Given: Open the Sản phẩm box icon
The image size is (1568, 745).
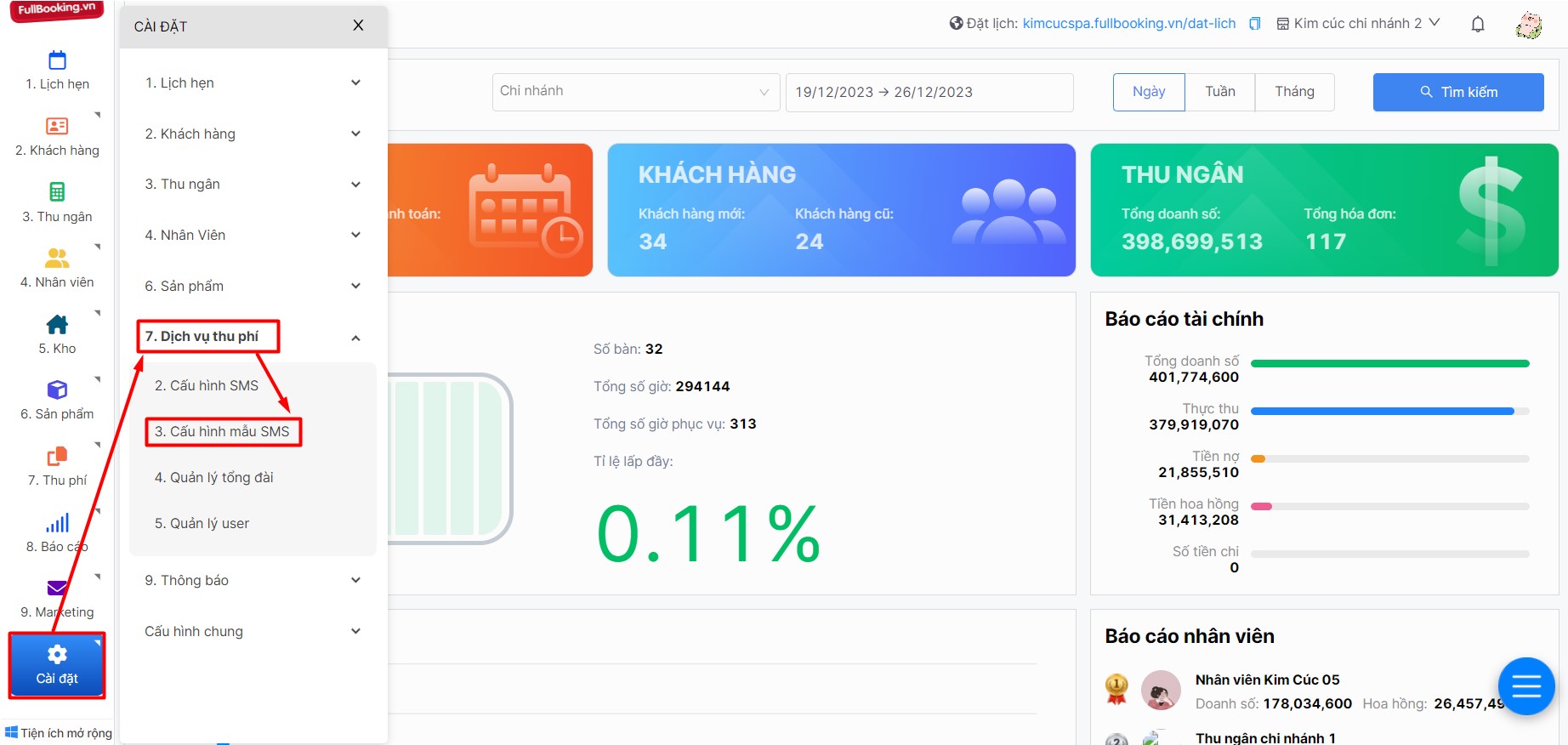Looking at the screenshot, I should (57, 390).
